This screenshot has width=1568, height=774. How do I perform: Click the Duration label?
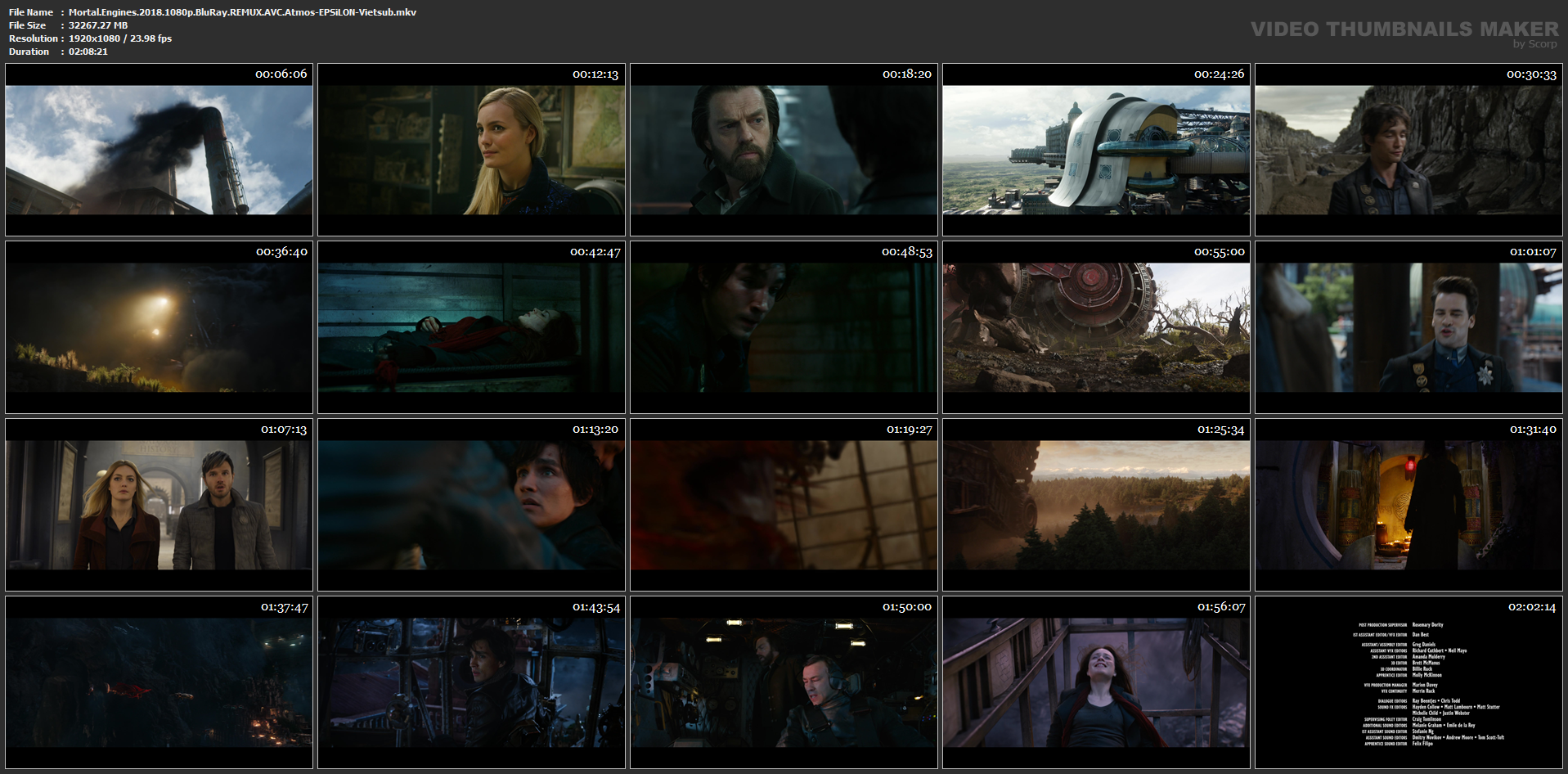coord(29,52)
